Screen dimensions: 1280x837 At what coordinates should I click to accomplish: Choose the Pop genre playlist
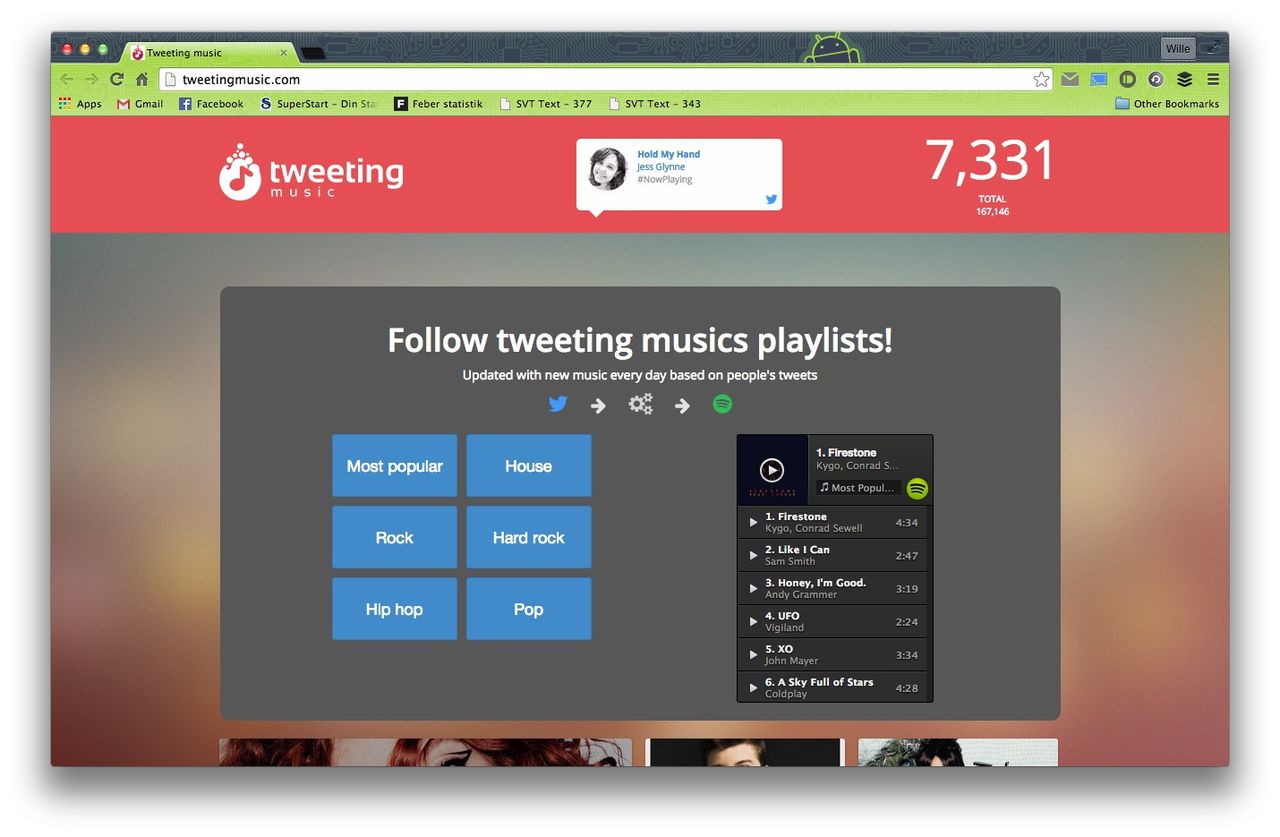(528, 609)
